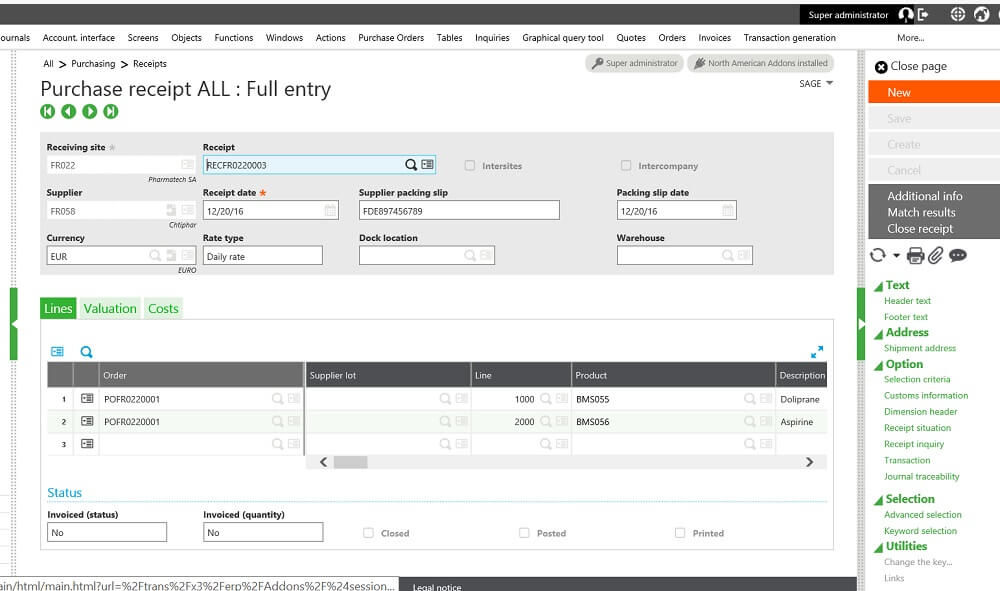Open calendar picker for Receipt date

coord(331,211)
